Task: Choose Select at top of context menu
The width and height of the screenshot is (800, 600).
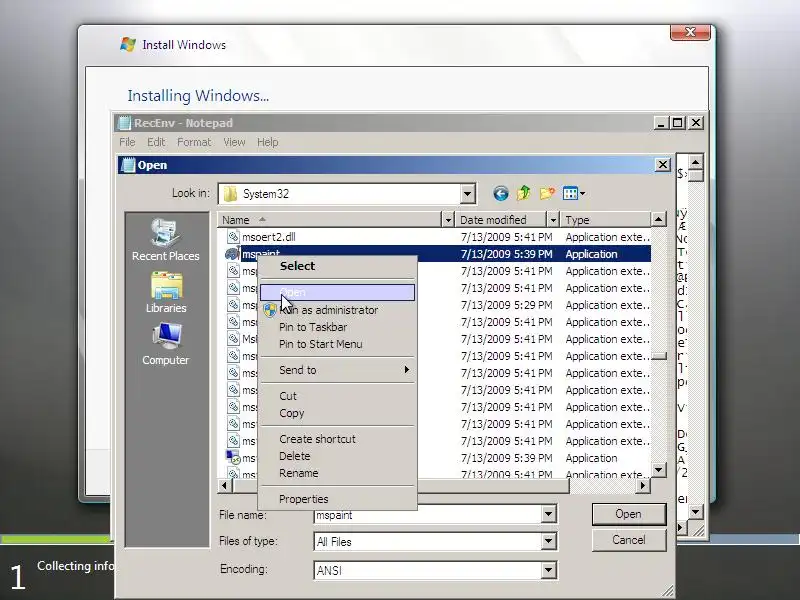Action: point(337,266)
